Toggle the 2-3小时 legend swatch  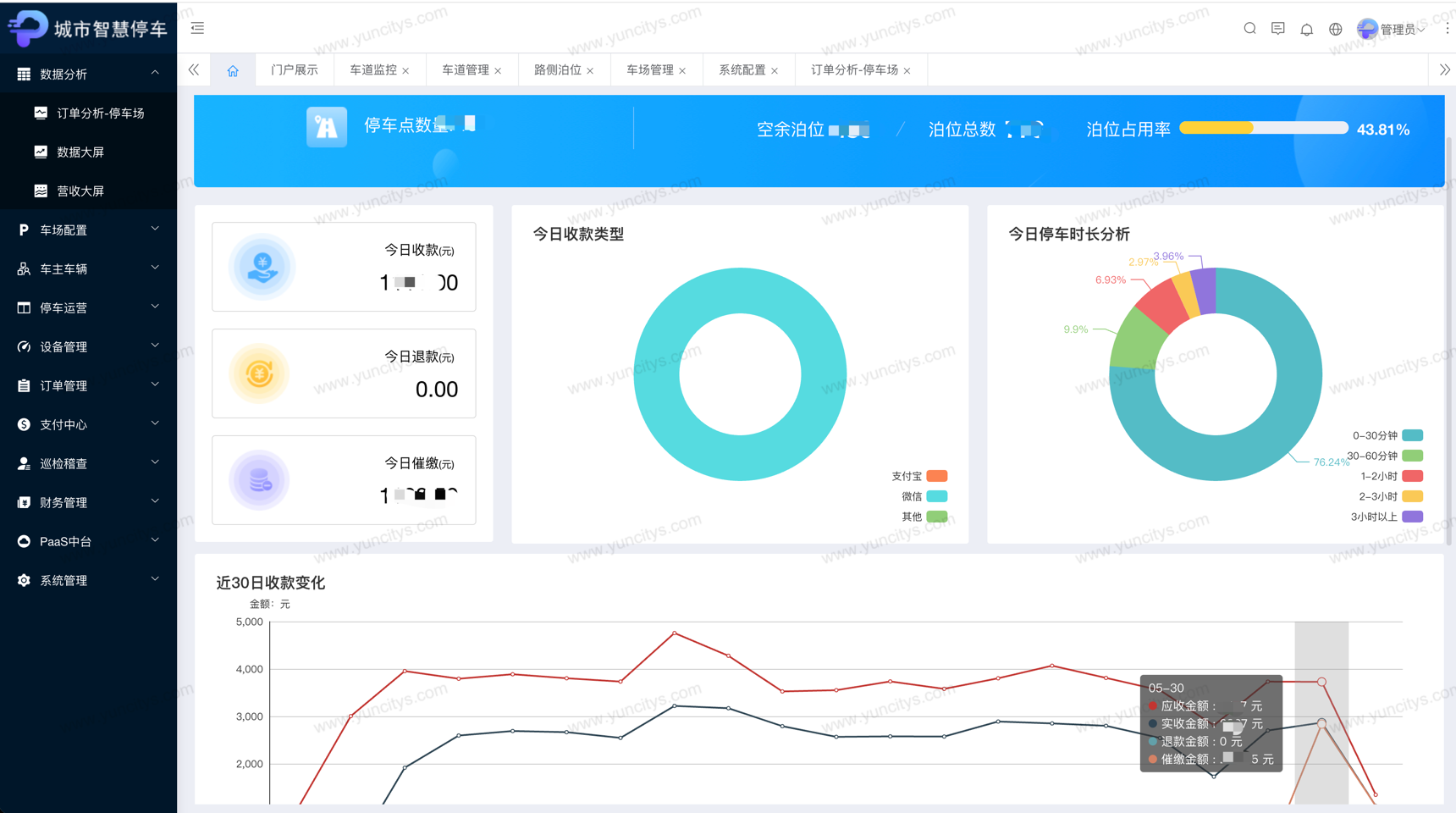1413,496
